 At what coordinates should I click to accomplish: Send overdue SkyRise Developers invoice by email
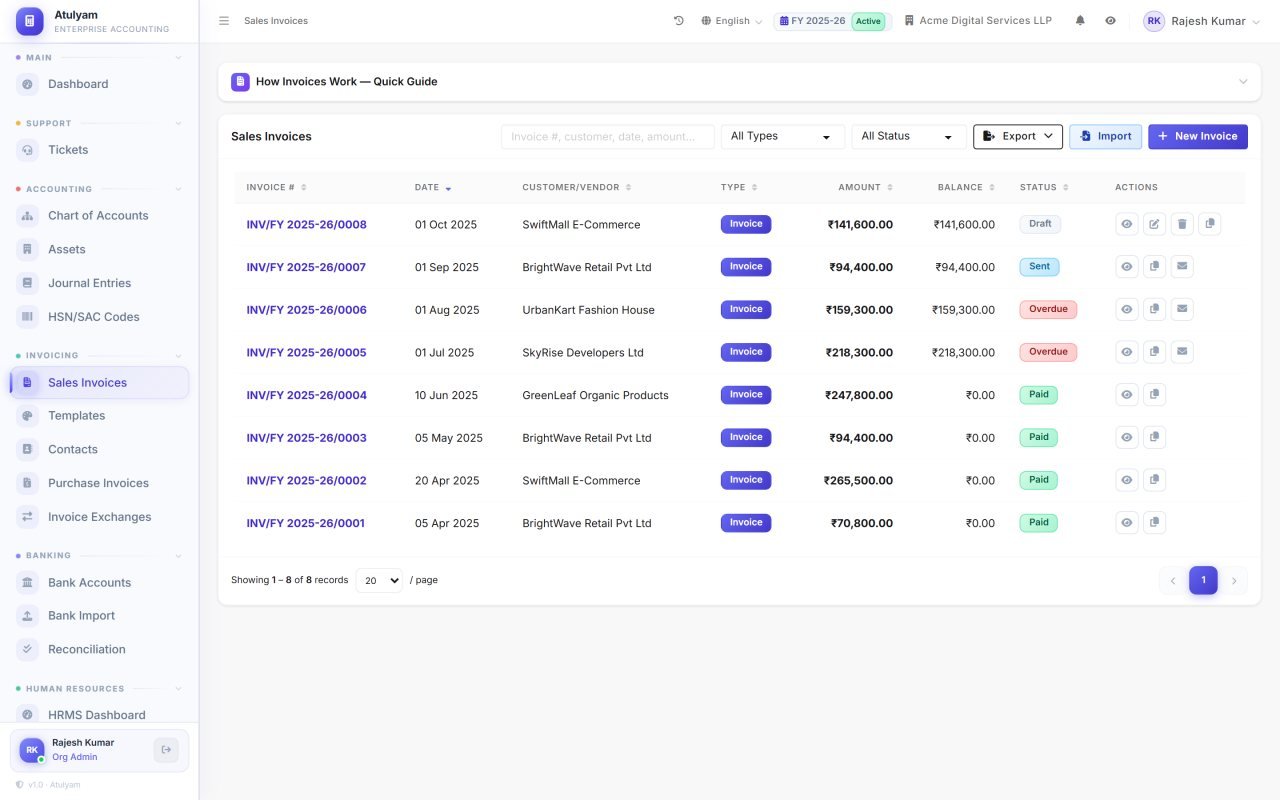click(1182, 352)
